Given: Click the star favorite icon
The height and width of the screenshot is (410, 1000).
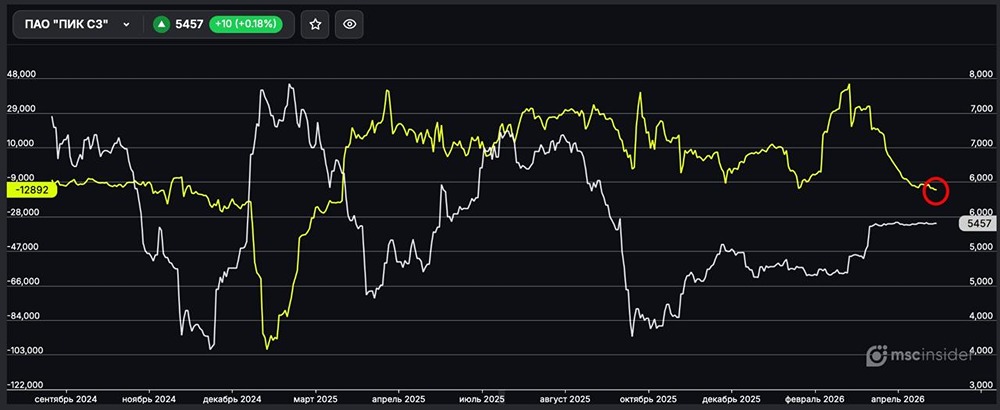Looking at the screenshot, I should click(x=315, y=24).
